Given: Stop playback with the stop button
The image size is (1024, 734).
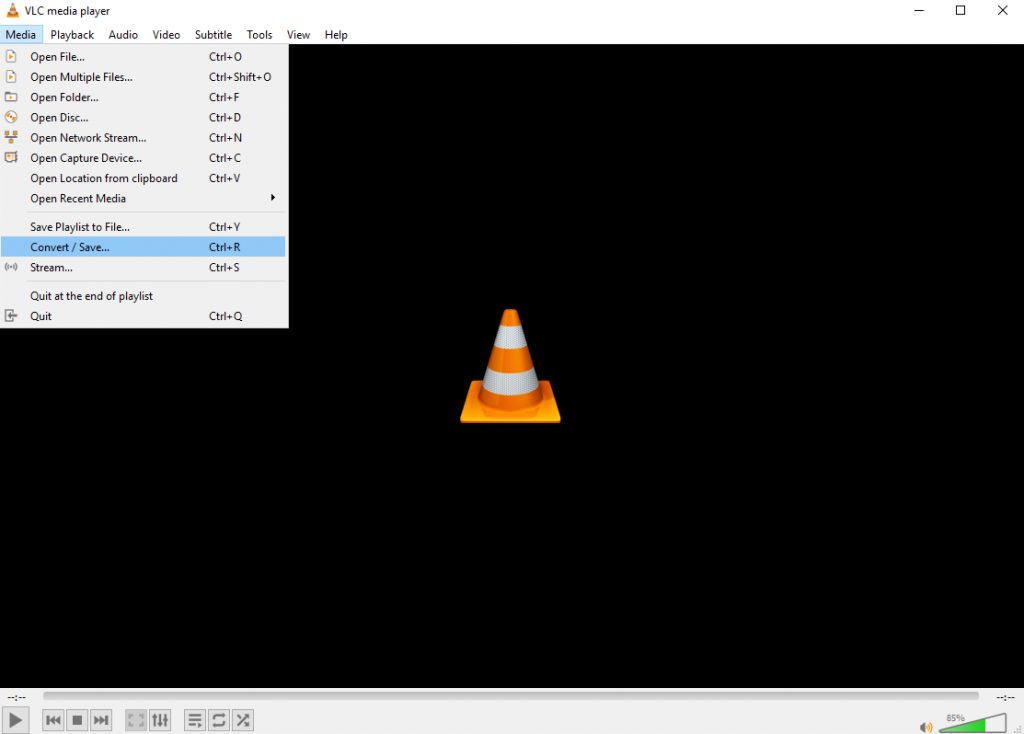Looking at the screenshot, I should coord(77,720).
